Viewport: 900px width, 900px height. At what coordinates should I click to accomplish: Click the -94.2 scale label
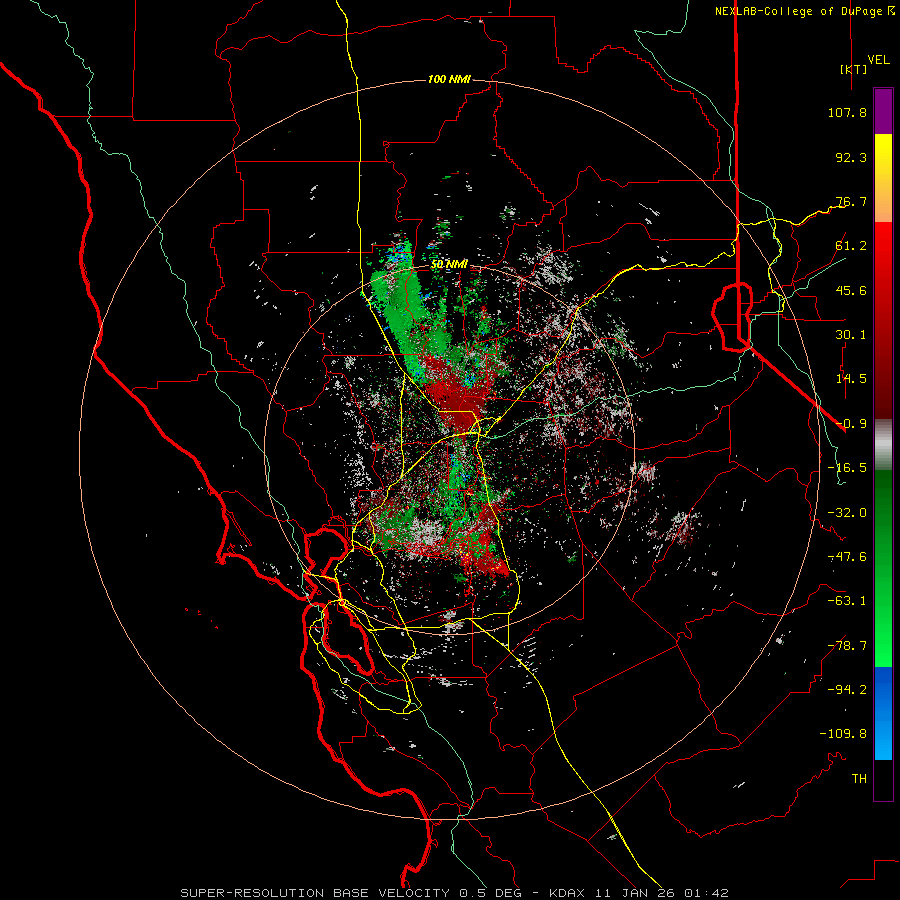click(x=847, y=689)
